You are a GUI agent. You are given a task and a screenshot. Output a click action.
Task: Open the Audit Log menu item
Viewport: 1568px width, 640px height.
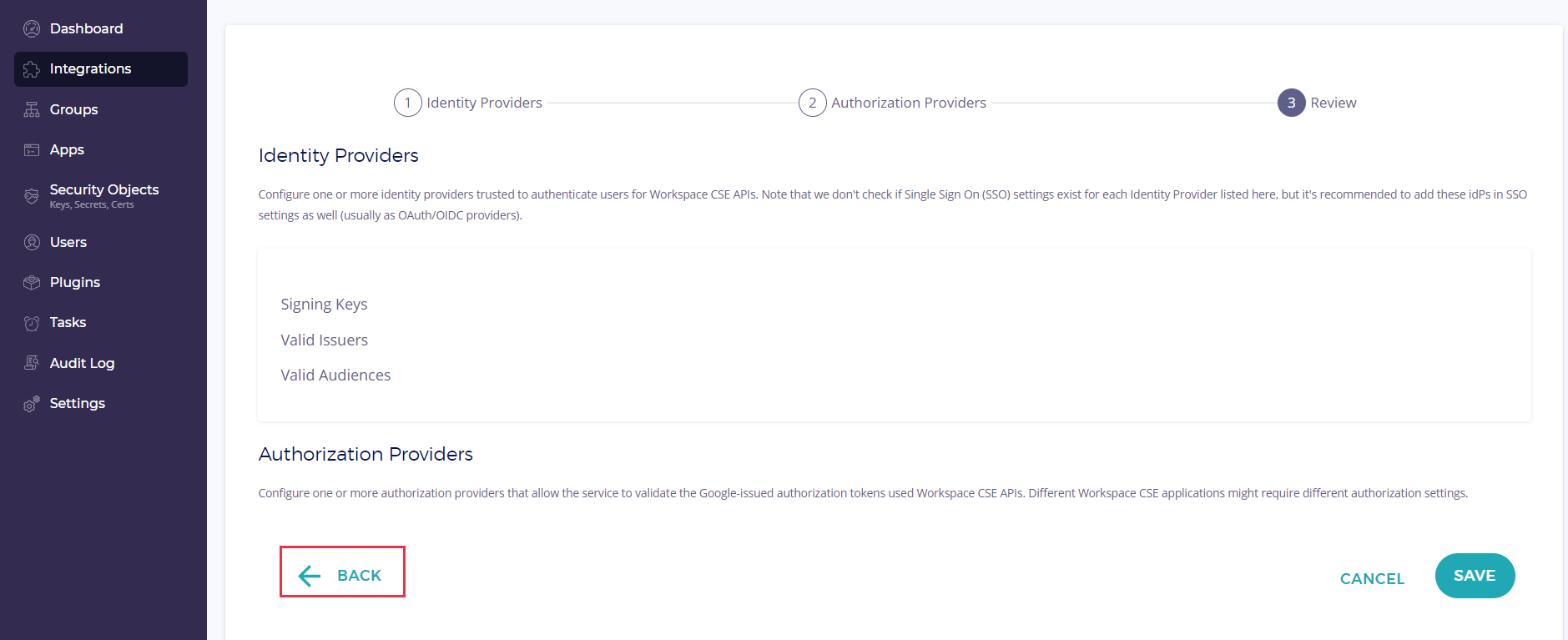[x=82, y=363]
